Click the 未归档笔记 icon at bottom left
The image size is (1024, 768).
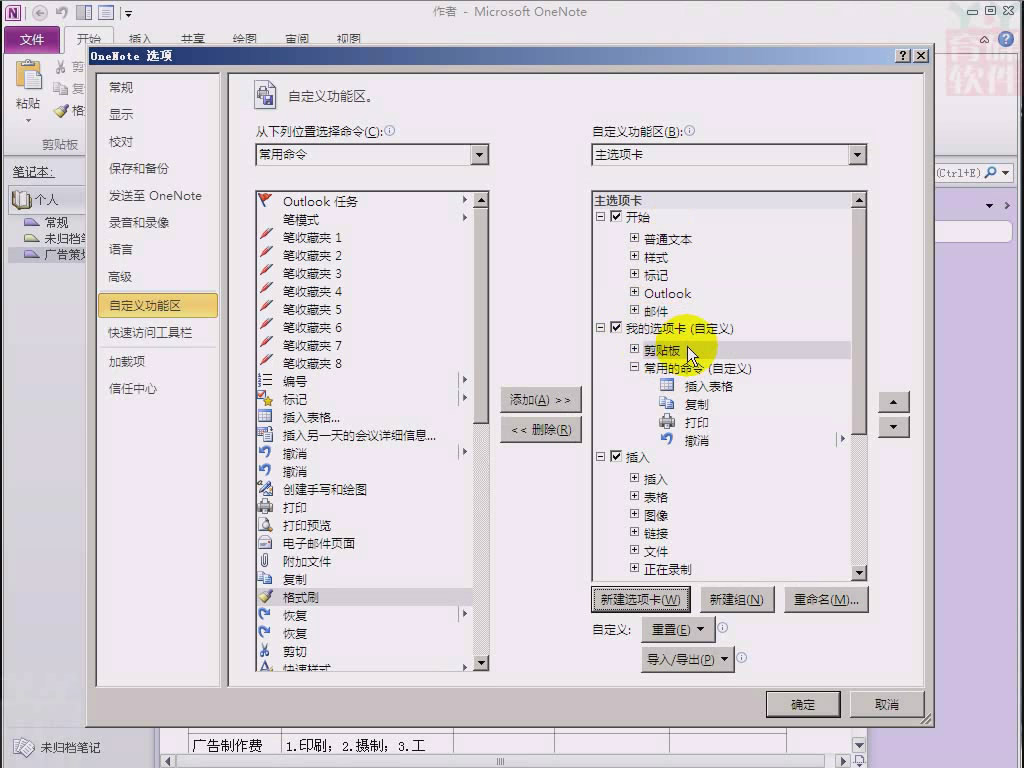pyautogui.click(x=24, y=746)
